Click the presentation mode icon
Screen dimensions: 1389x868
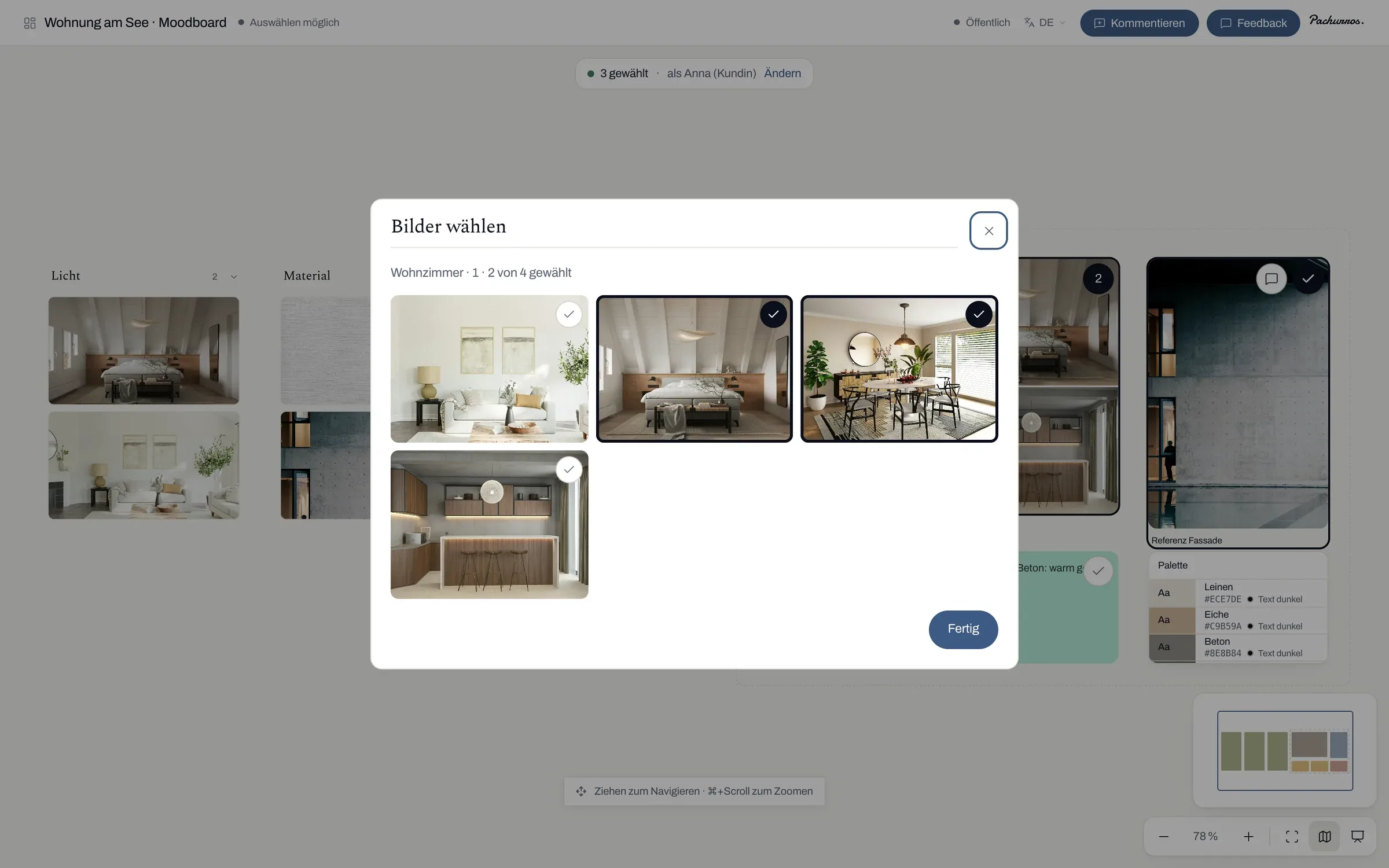coord(1357,837)
